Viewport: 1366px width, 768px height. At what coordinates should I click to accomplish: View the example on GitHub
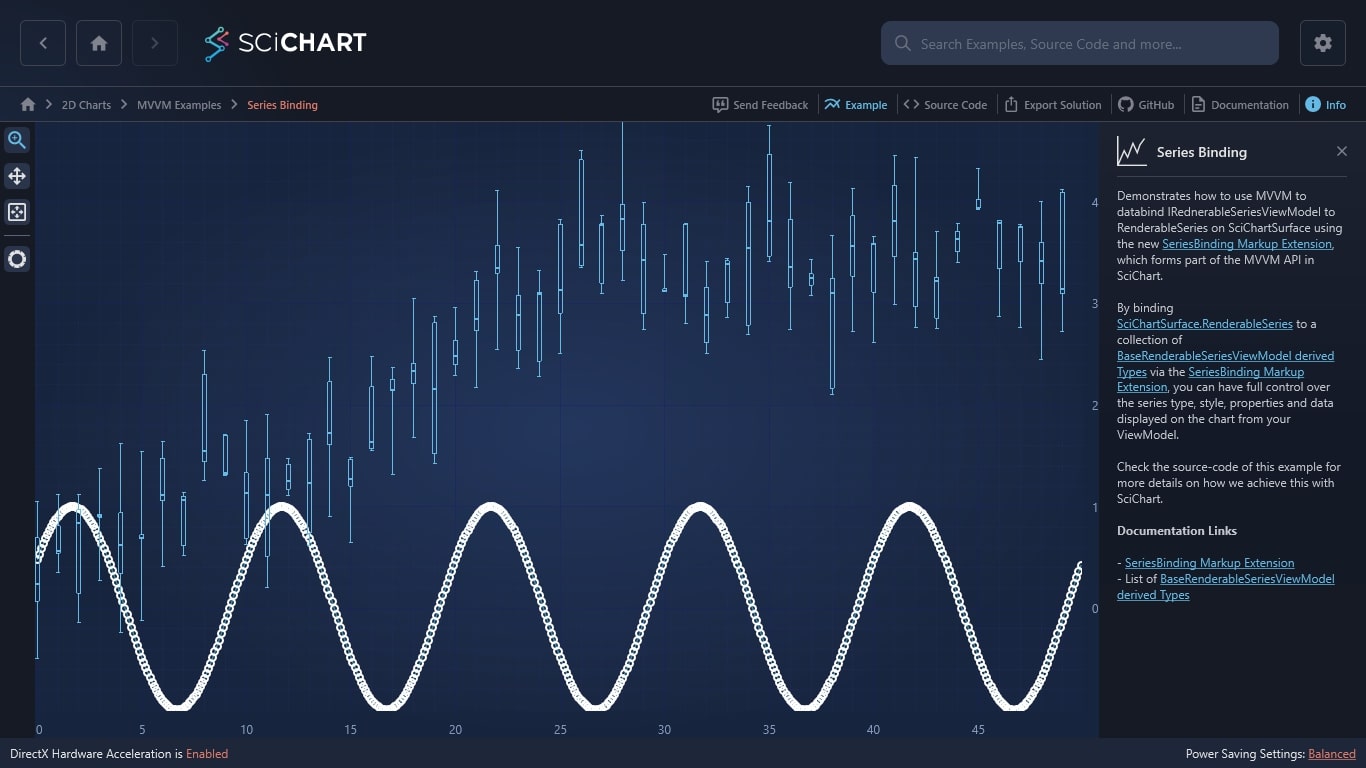[x=1146, y=104]
